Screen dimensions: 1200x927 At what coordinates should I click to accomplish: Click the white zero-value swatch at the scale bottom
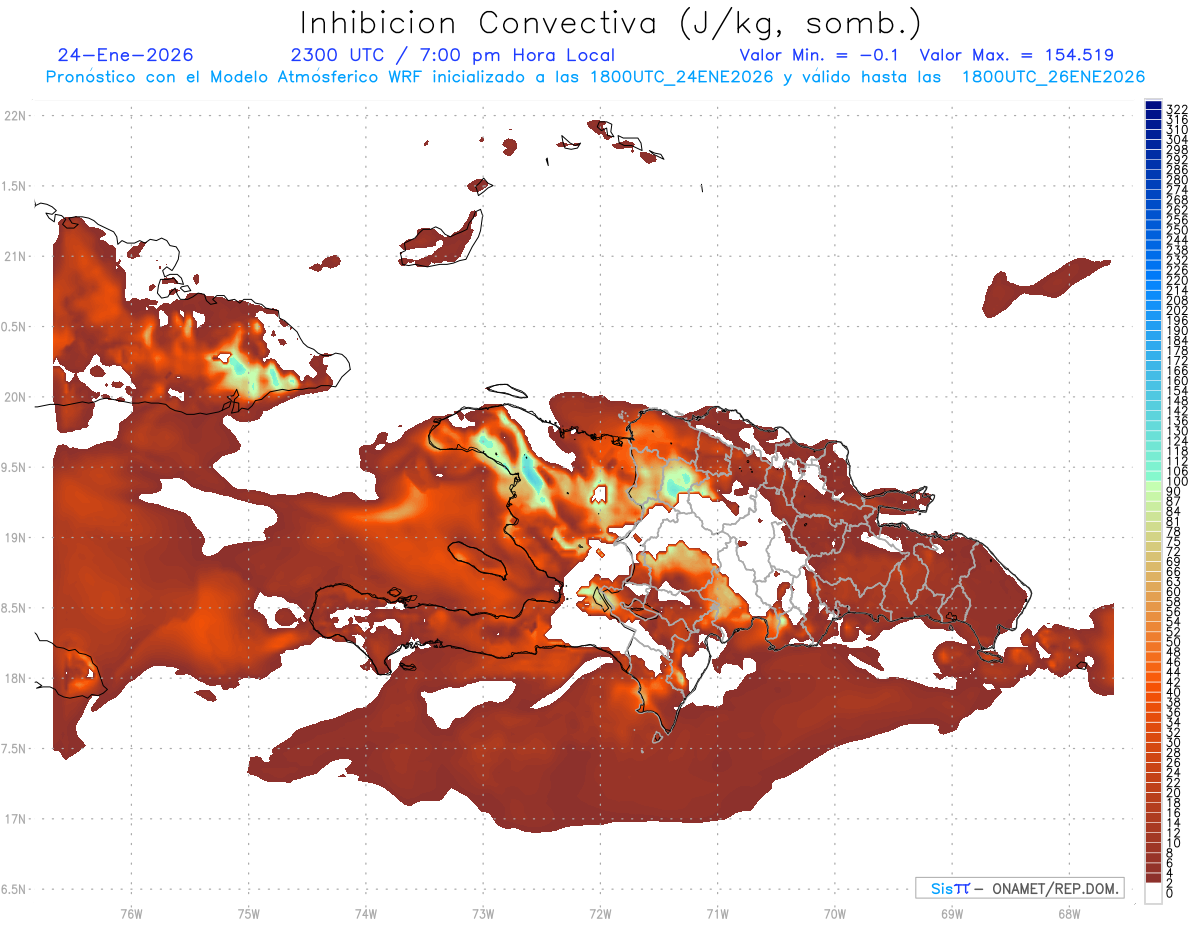1153,894
